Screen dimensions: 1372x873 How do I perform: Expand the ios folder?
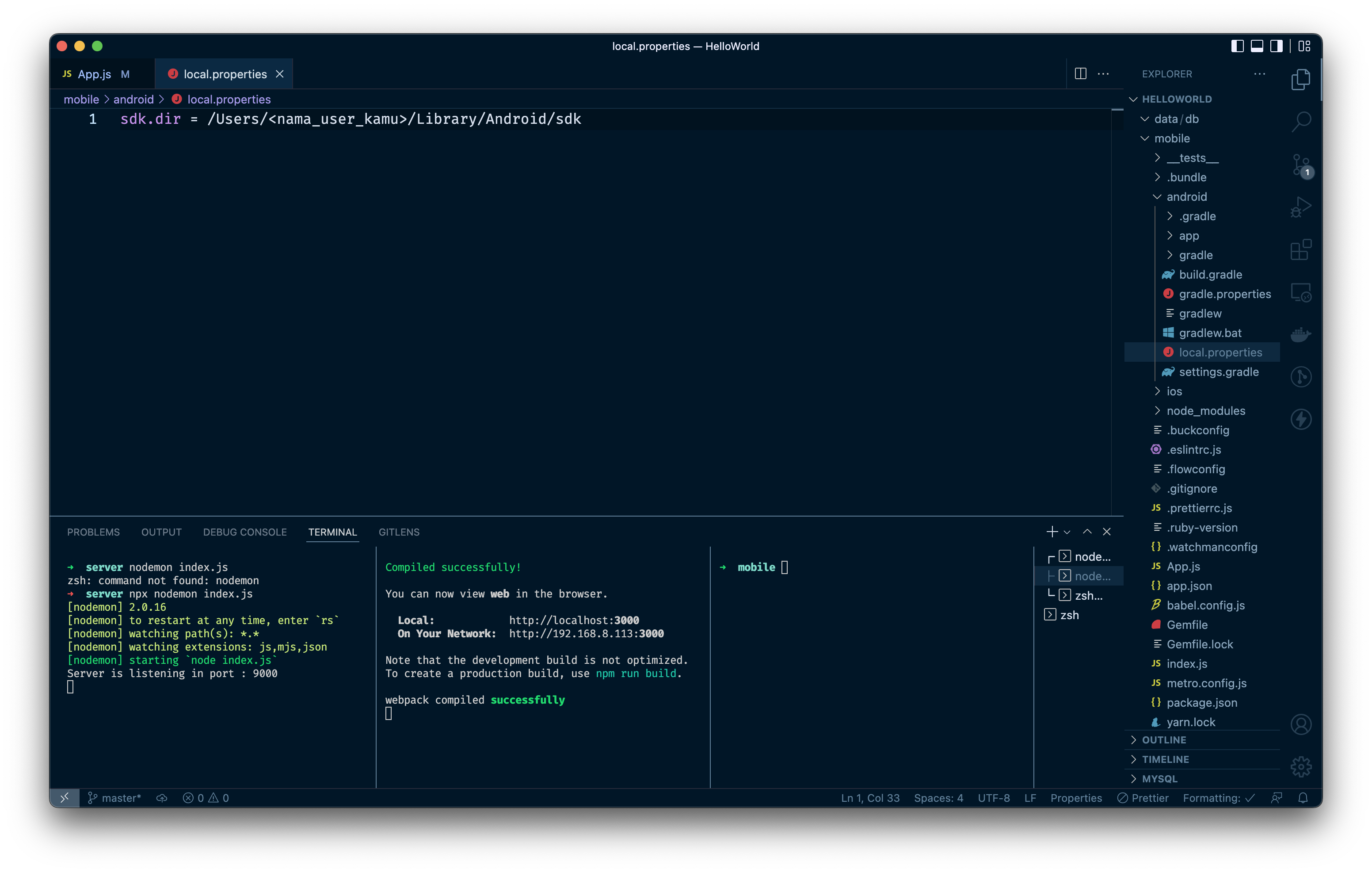click(1174, 391)
